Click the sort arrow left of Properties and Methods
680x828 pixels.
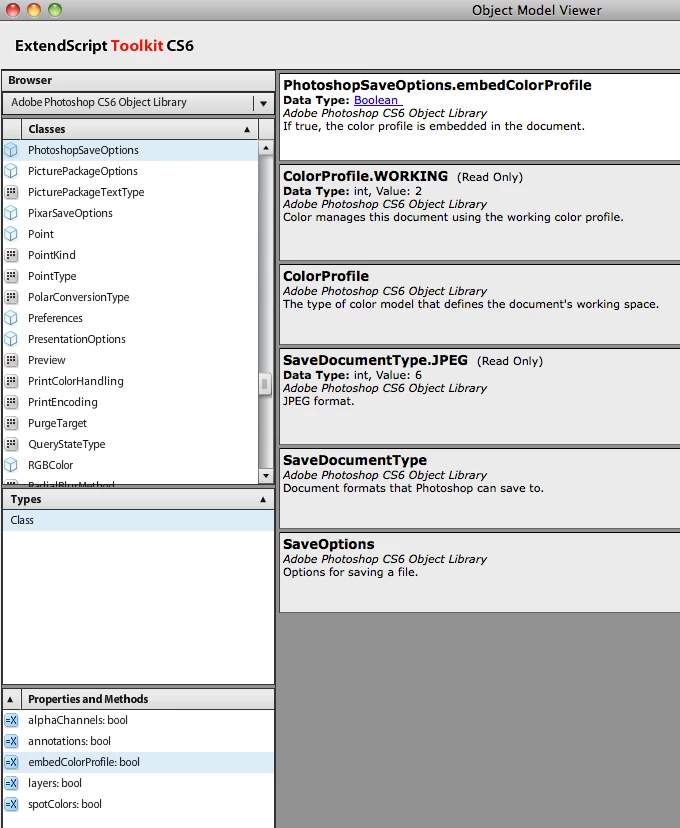[11, 699]
